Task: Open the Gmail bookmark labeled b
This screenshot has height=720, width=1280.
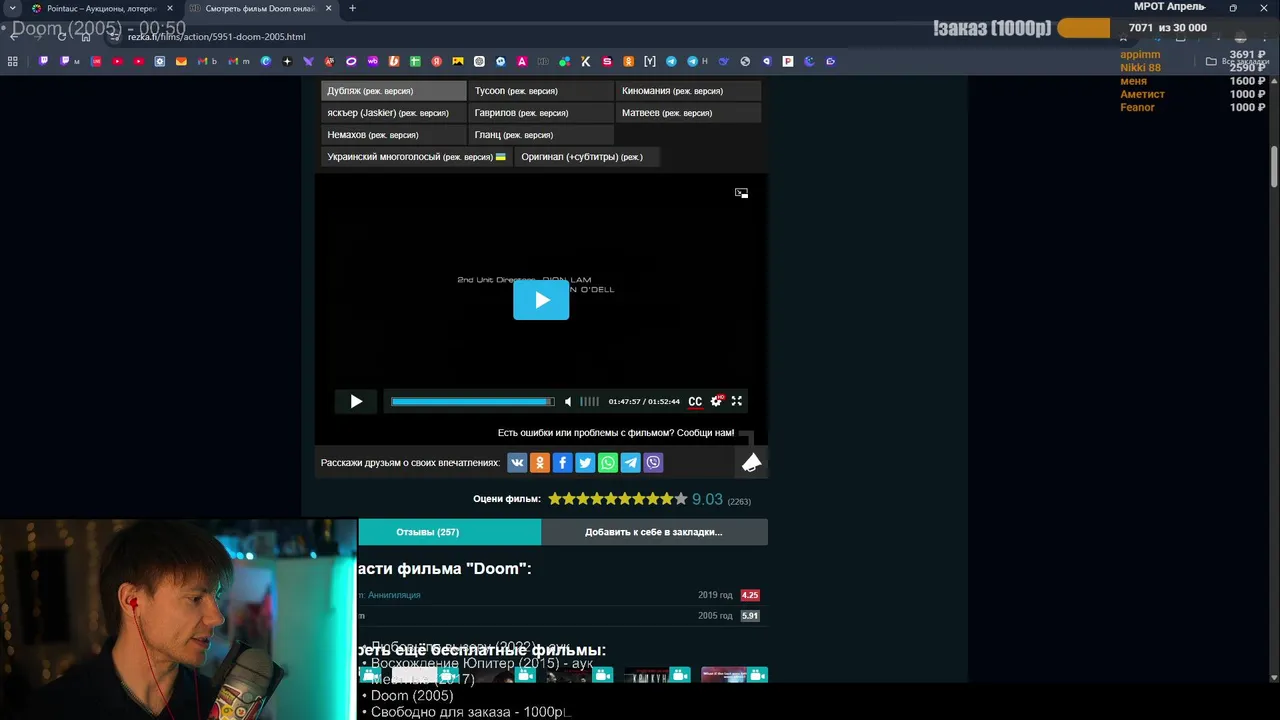Action: (207, 61)
